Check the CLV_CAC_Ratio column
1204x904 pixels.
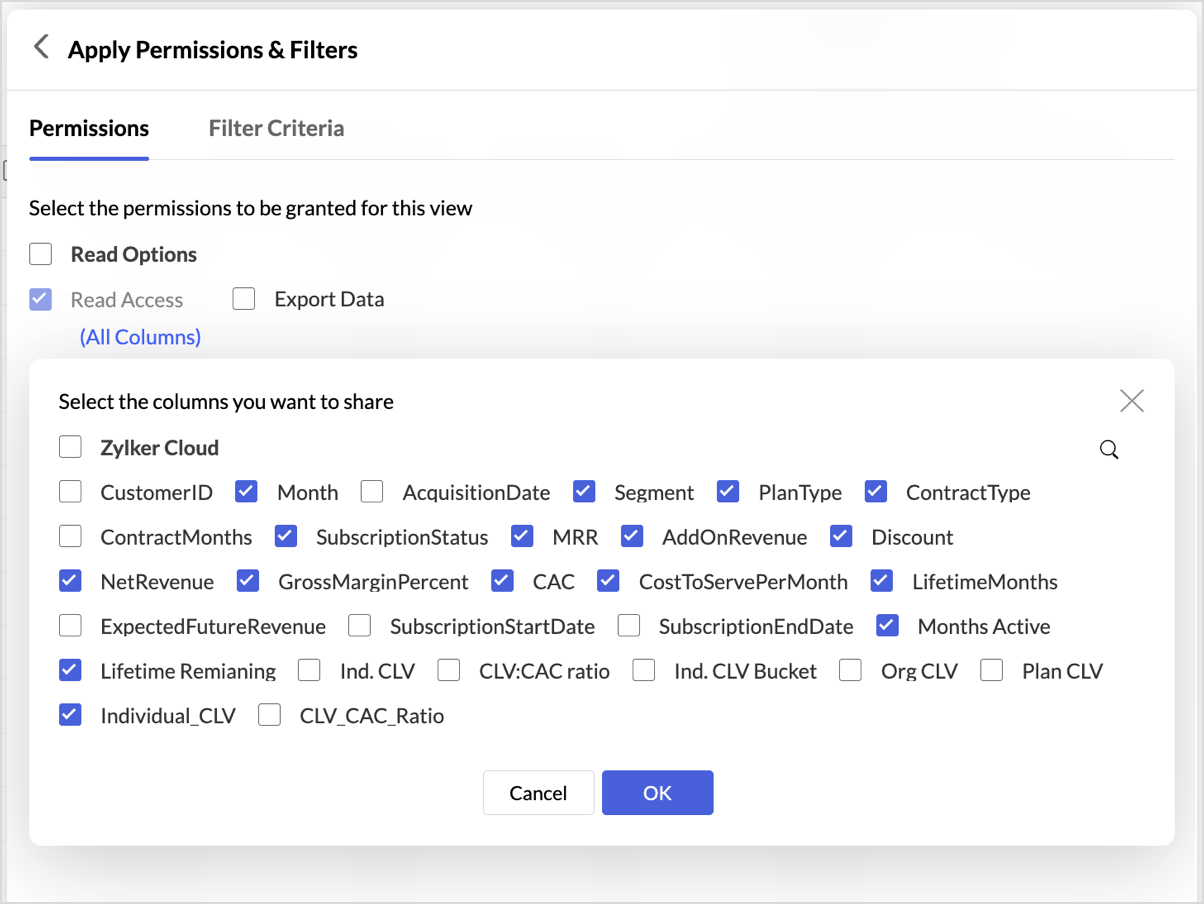click(x=269, y=715)
